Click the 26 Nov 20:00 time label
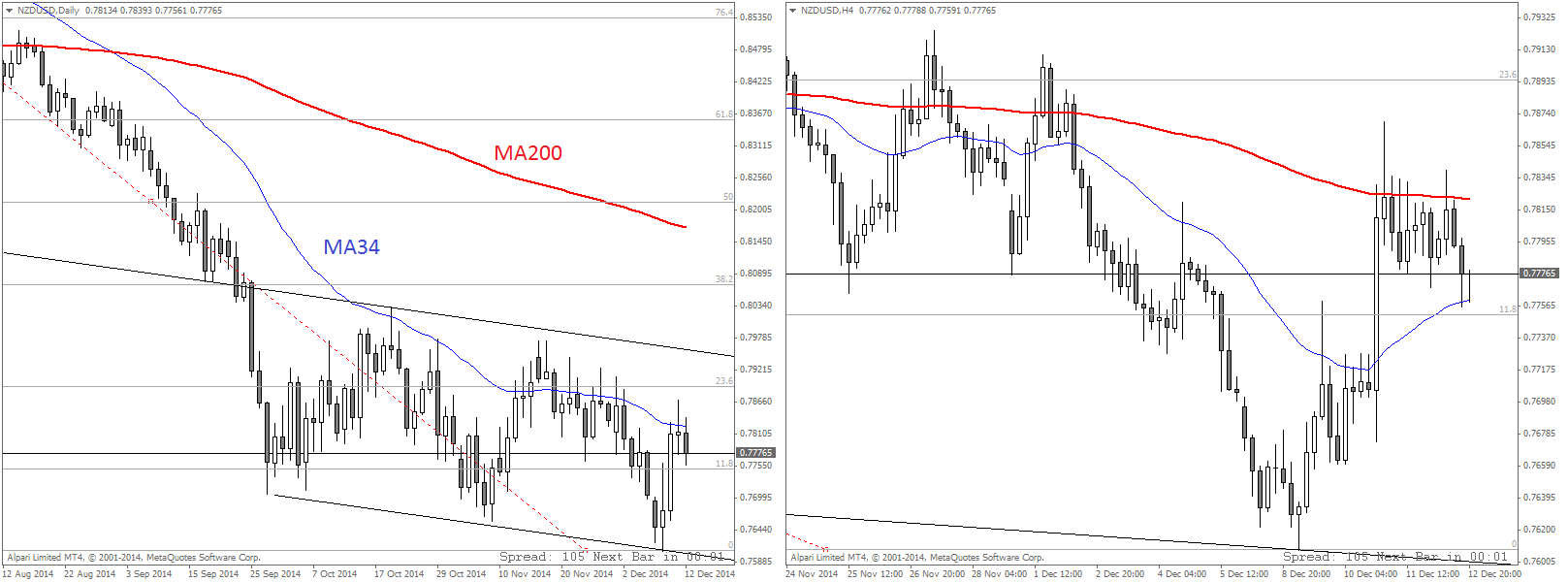Screen dimensions: 1568x582 pyautogui.click(x=937, y=574)
